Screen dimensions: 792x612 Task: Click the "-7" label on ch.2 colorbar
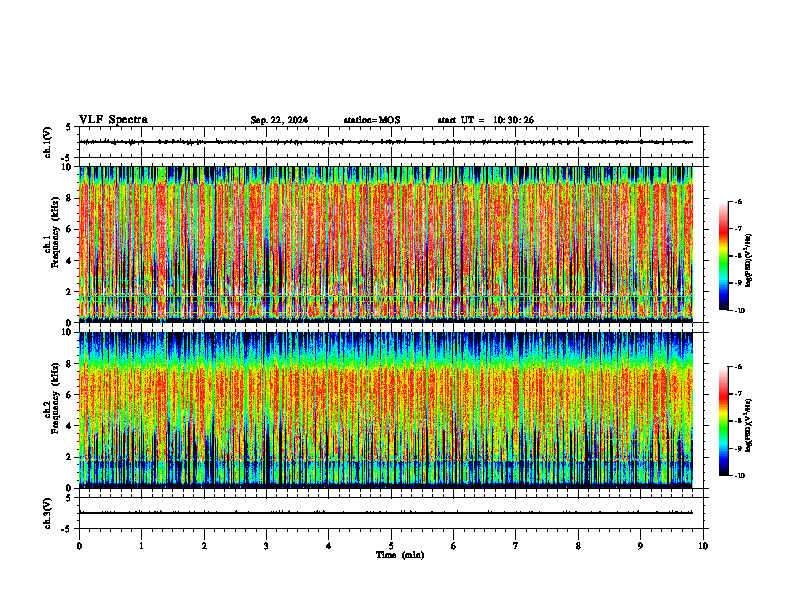pyautogui.click(x=738, y=394)
